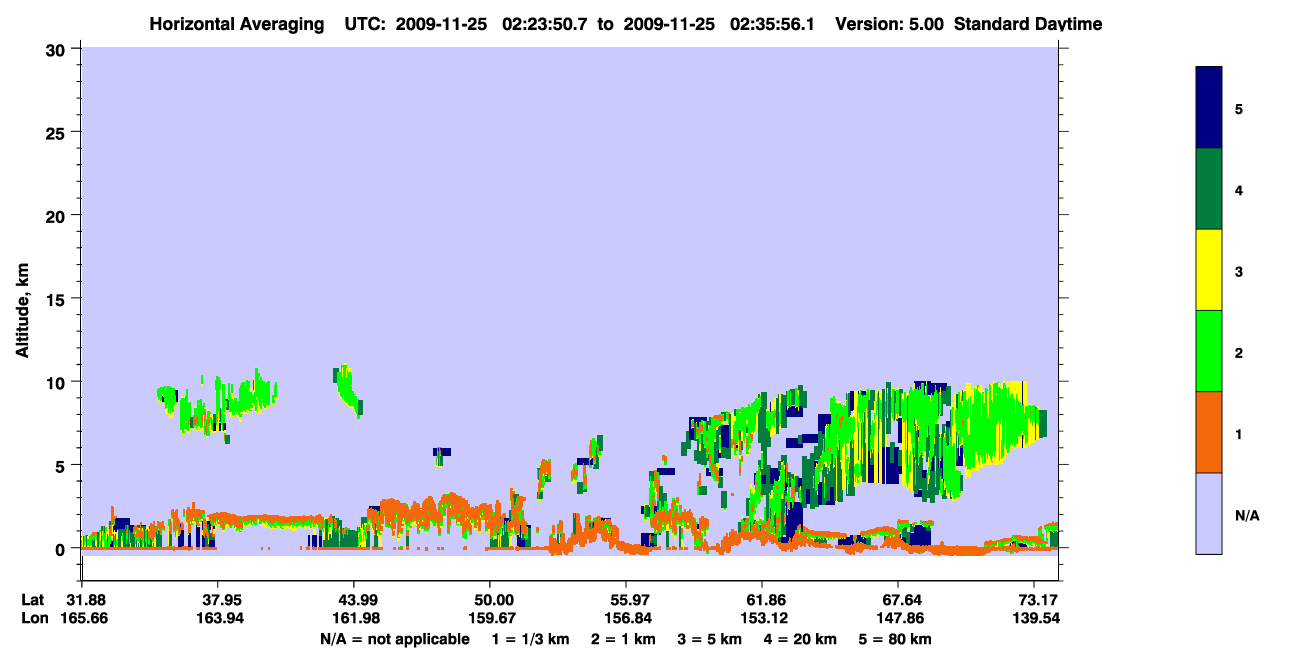Click the '4 = 20 km' legend note

point(799,639)
